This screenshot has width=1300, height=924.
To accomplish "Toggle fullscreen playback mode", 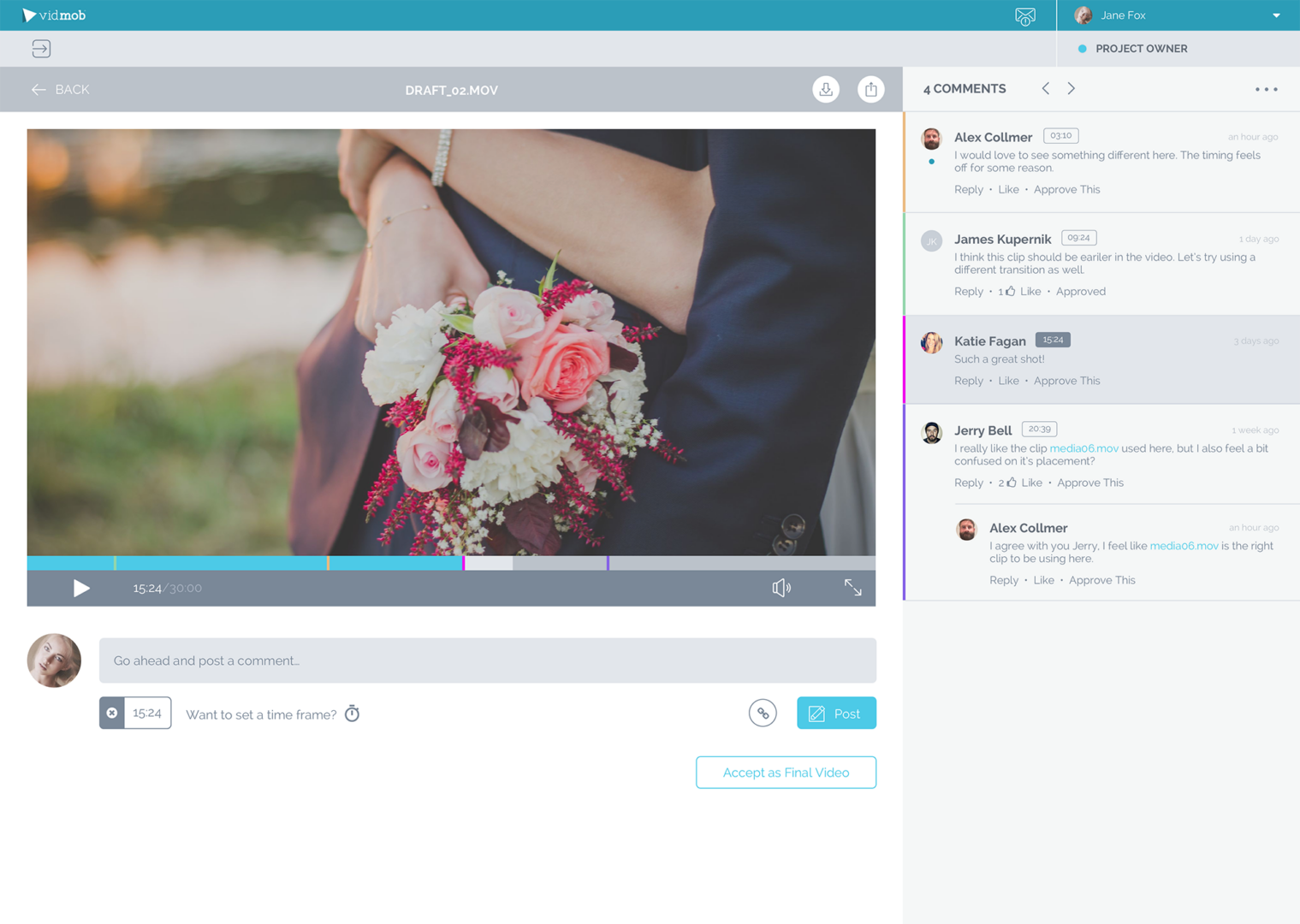I will point(852,588).
